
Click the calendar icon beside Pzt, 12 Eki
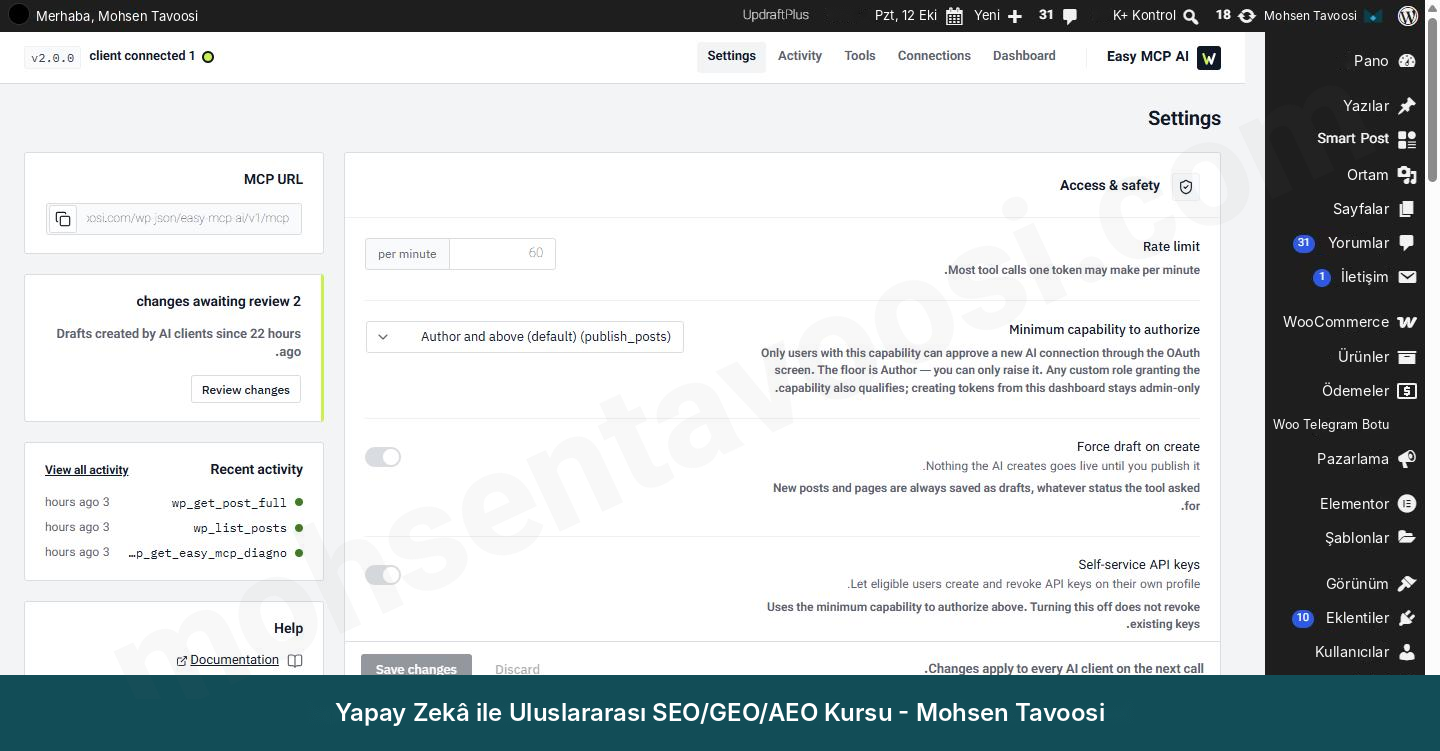point(954,16)
